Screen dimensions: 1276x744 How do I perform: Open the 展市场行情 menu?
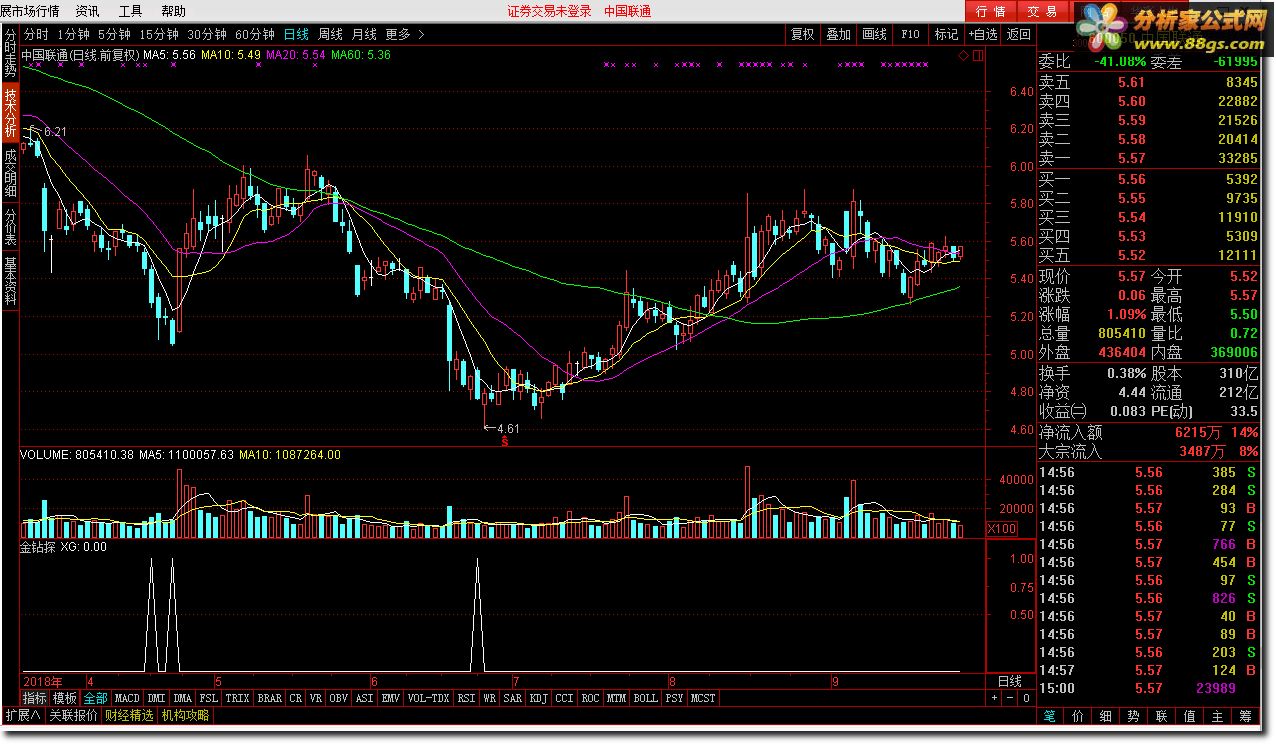30,11
